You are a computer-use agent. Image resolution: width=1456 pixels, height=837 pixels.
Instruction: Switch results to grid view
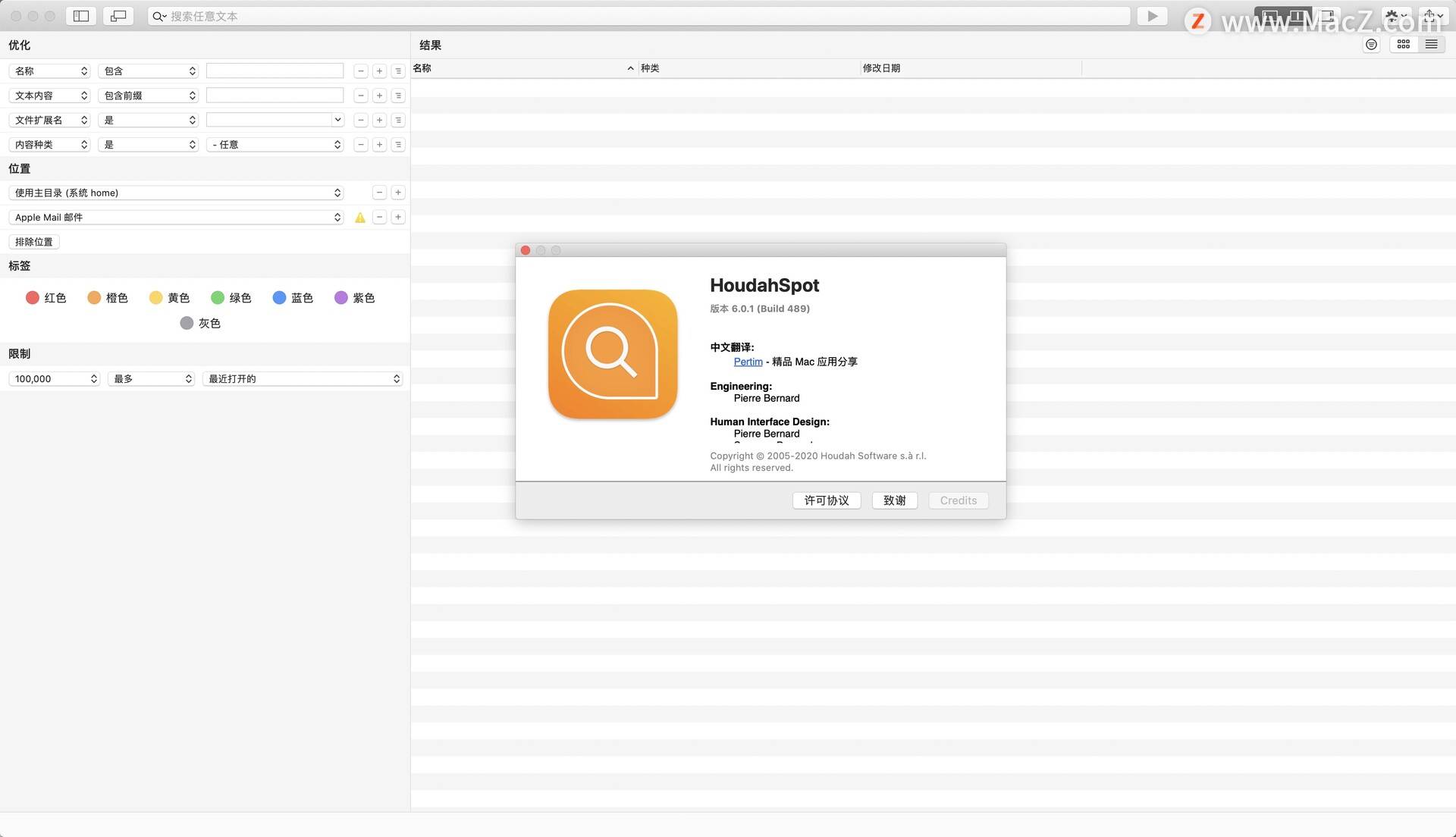tap(1404, 45)
